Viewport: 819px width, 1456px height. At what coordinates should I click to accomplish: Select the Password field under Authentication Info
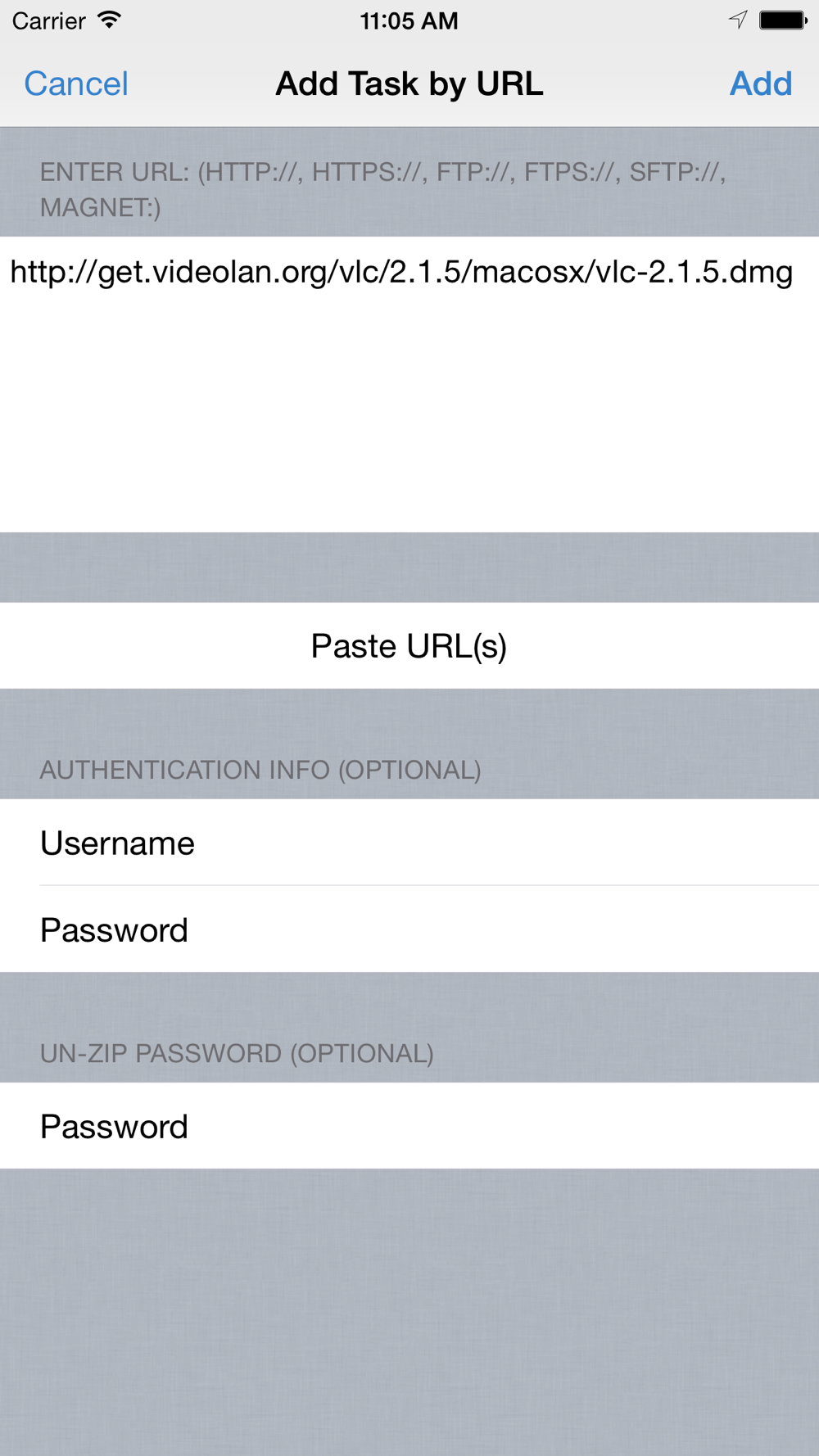point(409,929)
